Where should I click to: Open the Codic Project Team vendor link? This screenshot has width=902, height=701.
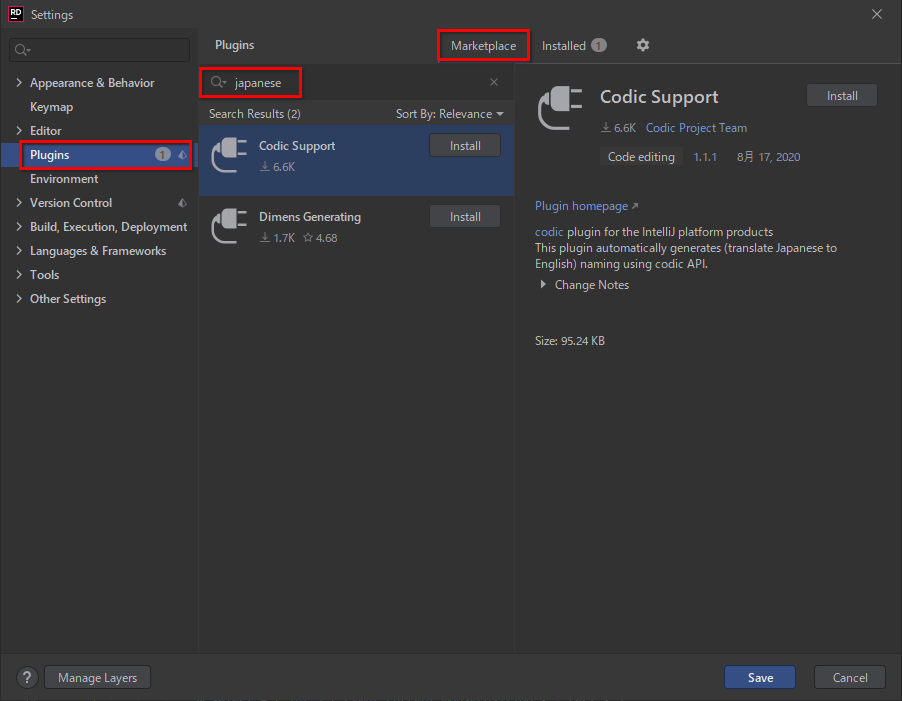[x=696, y=128]
